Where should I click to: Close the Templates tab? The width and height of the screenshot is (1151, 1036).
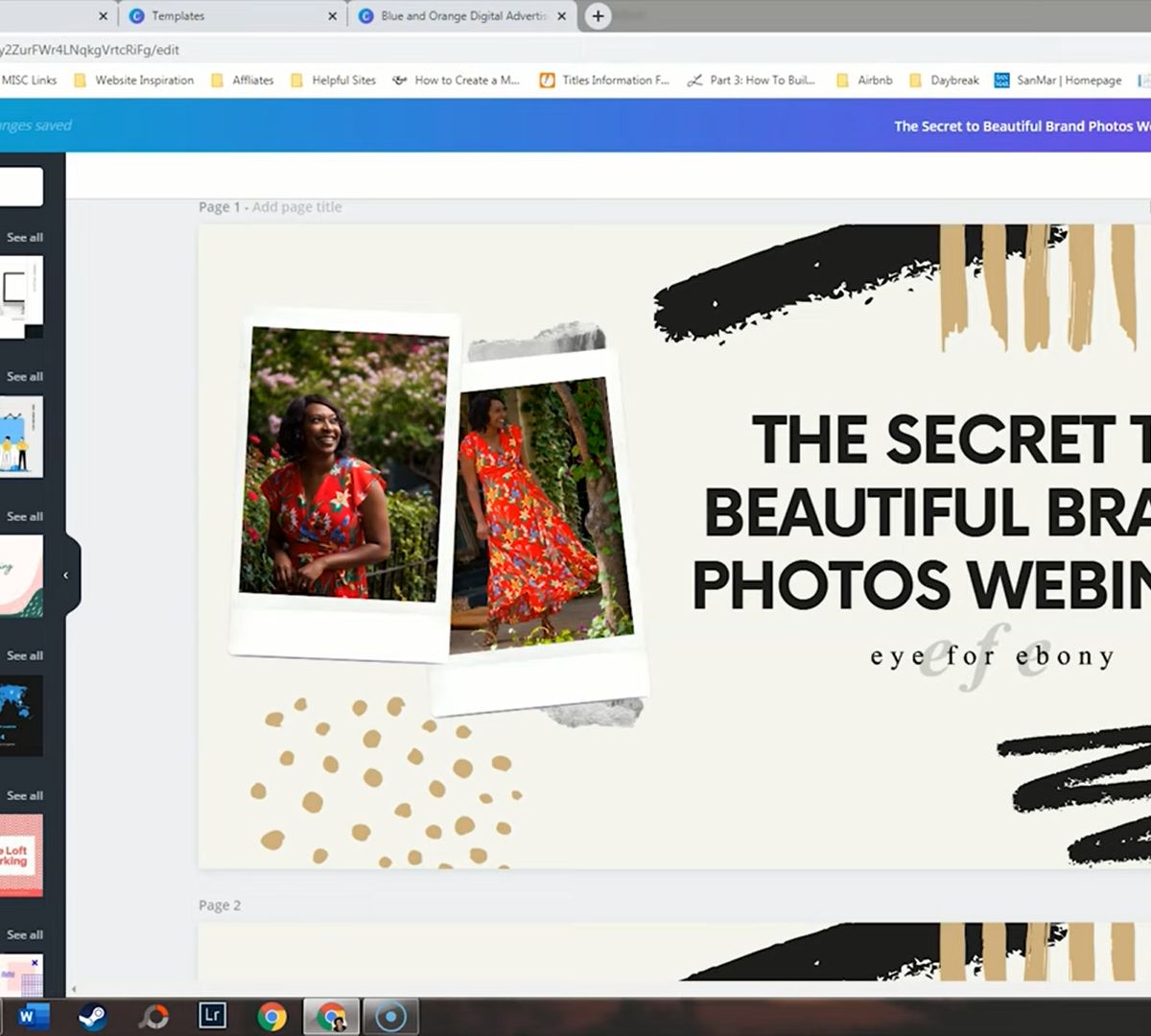point(332,16)
